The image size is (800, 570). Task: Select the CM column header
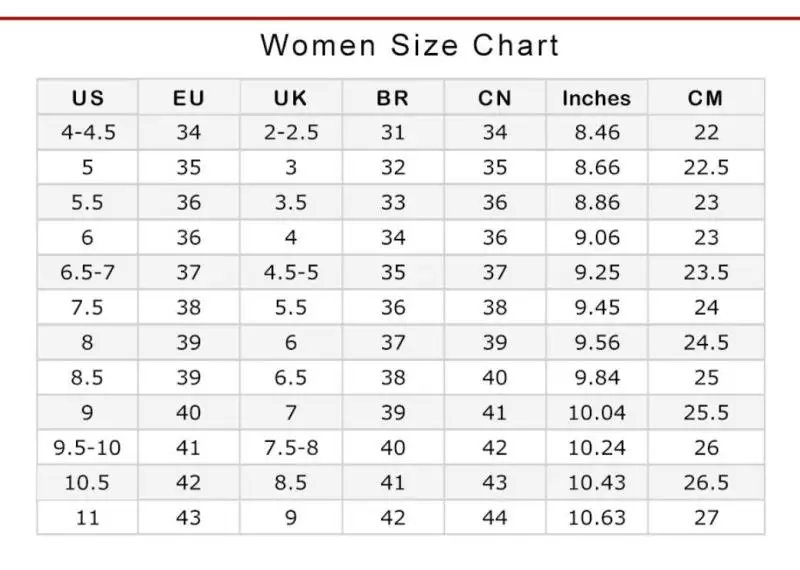(x=706, y=97)
